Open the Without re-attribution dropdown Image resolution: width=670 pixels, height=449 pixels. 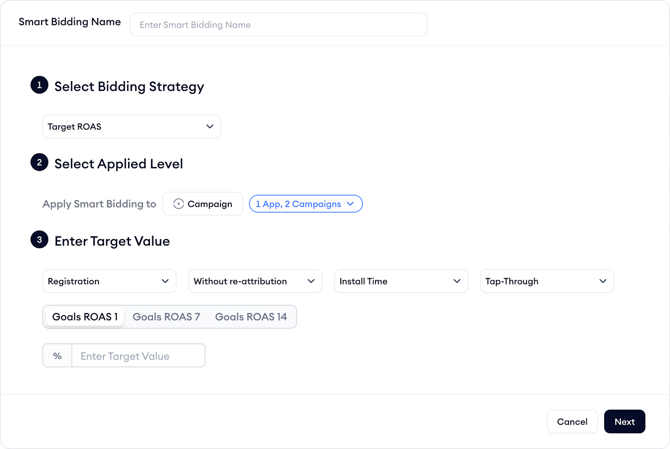coord(255,282)
